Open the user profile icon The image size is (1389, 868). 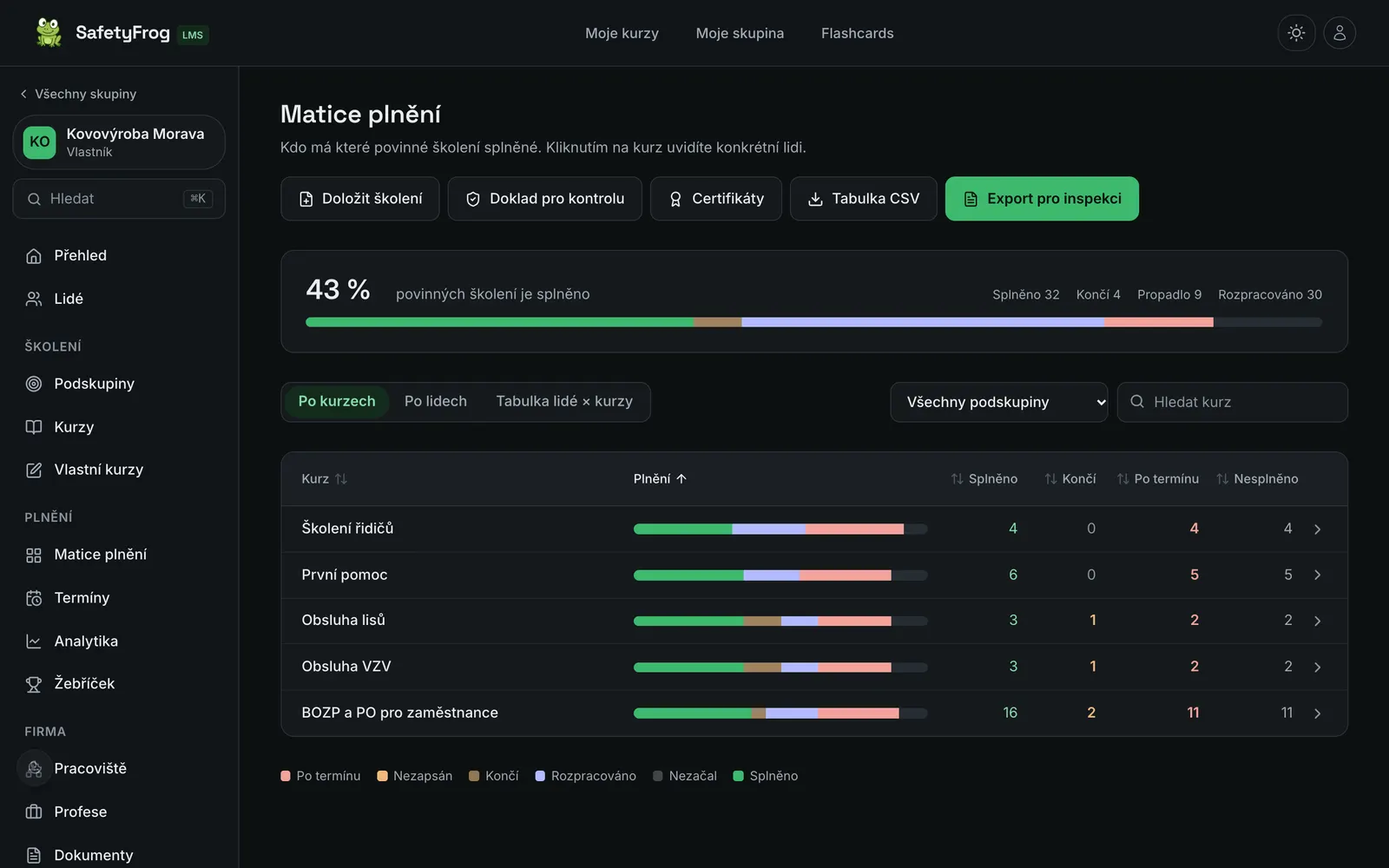[1340, 33]
